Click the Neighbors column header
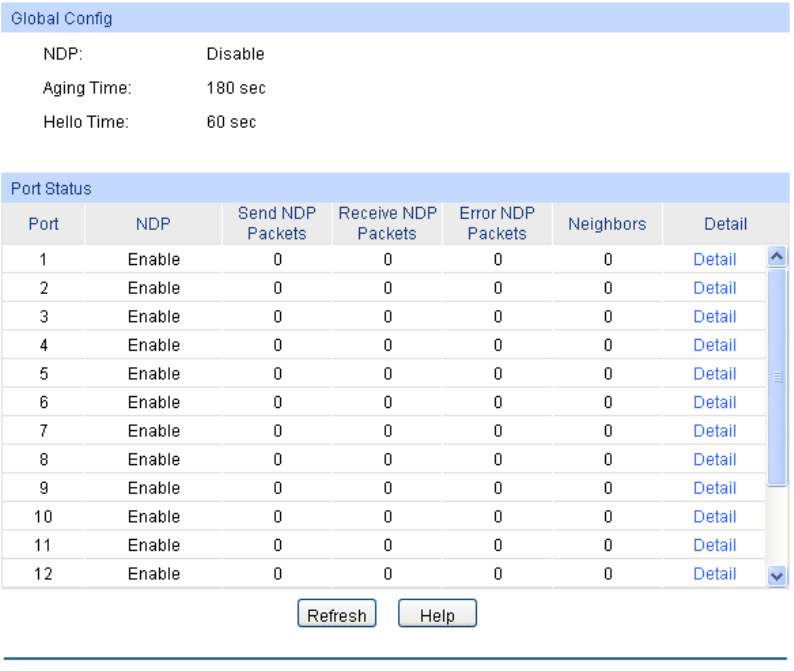 point(607,224)
